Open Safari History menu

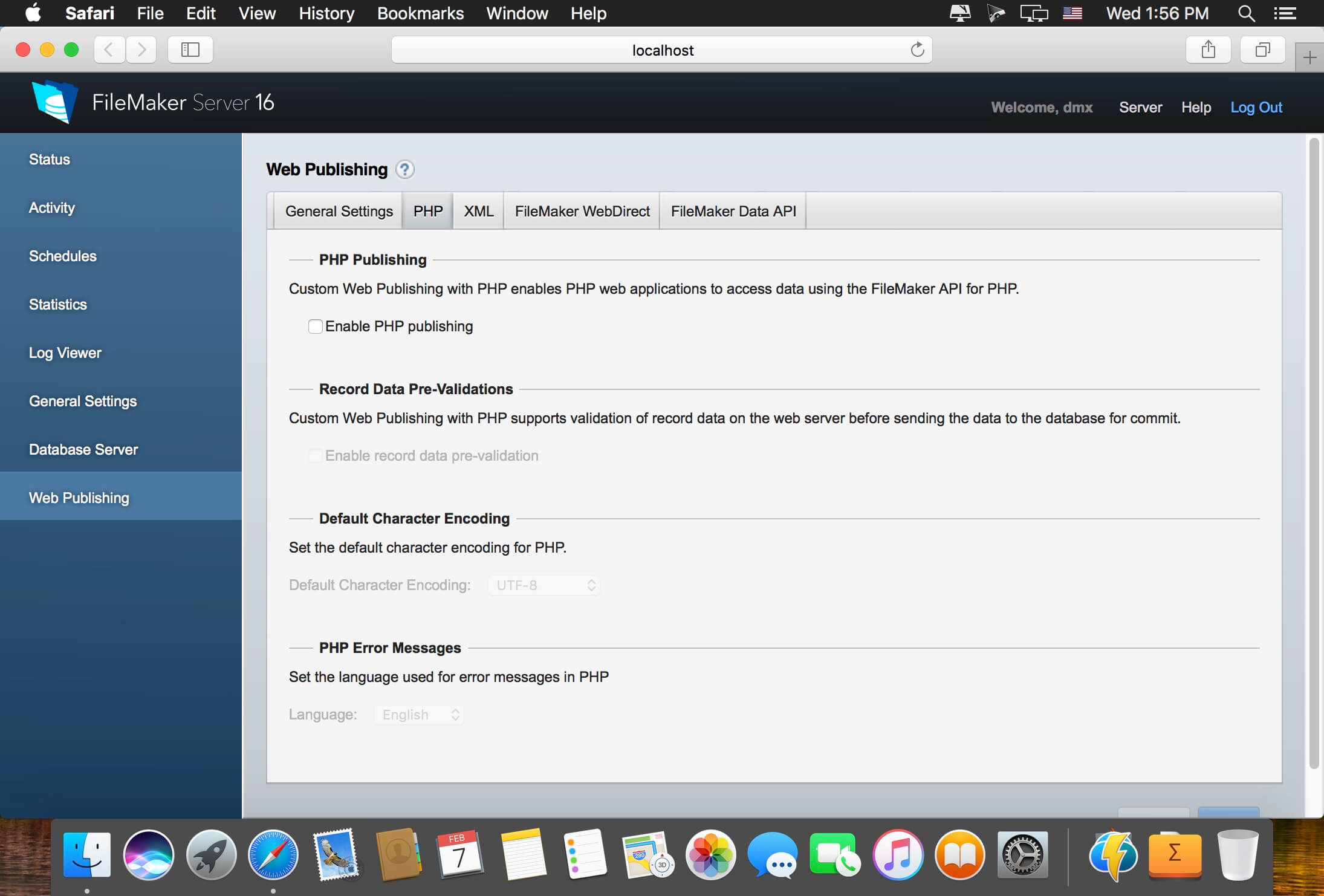326,13
